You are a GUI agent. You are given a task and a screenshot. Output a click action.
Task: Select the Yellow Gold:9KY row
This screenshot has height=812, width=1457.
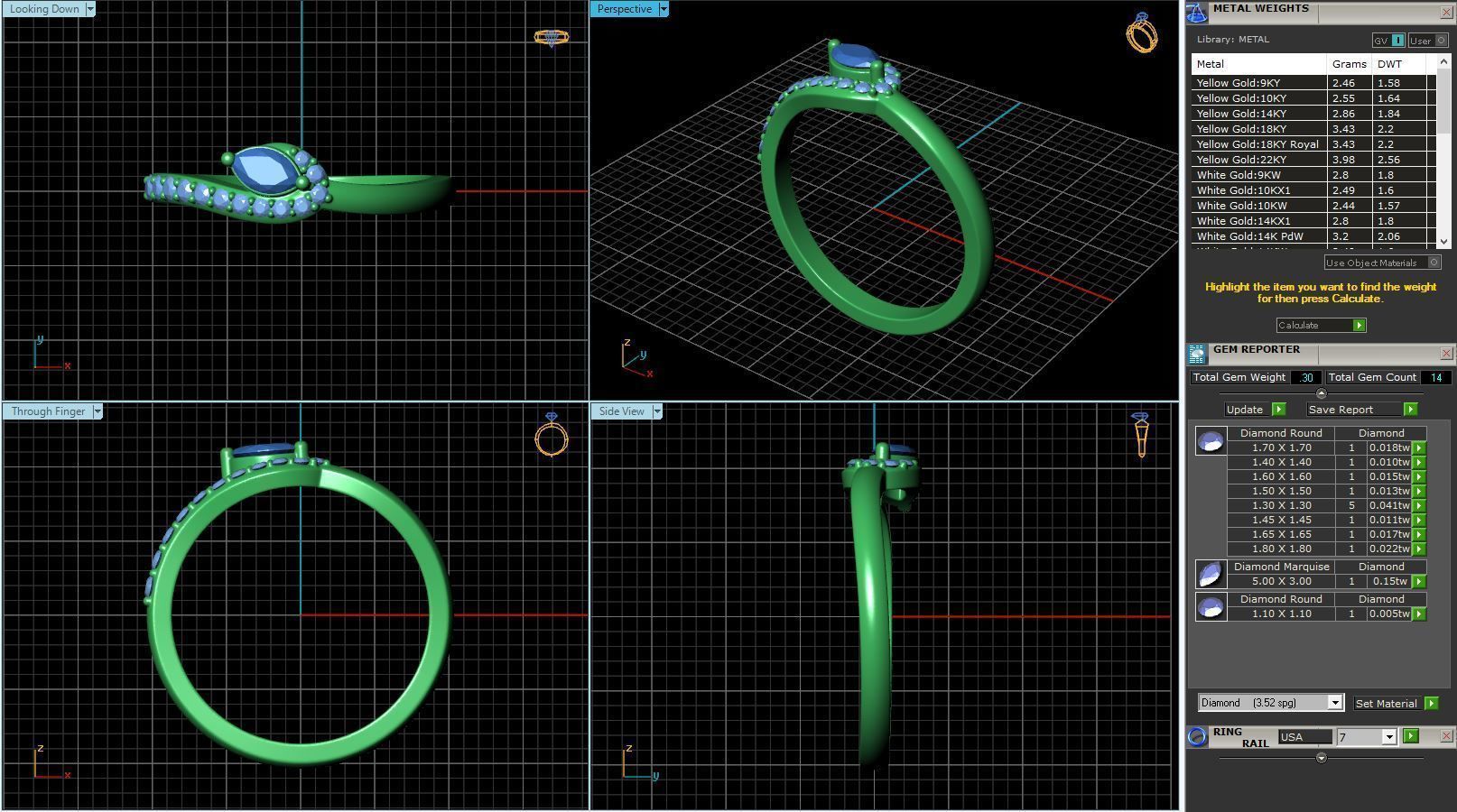pyautogui.click(x=1313, y=83)
